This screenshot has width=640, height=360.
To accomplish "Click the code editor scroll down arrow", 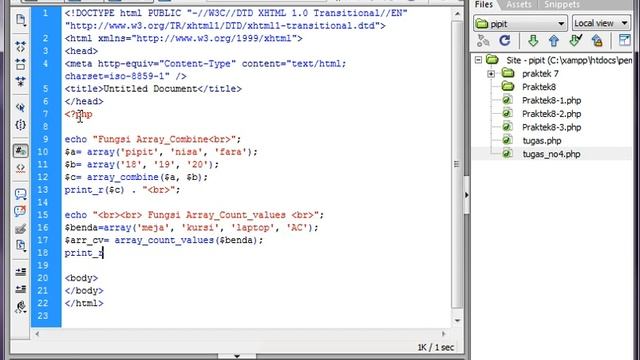I will pos(457,320).
